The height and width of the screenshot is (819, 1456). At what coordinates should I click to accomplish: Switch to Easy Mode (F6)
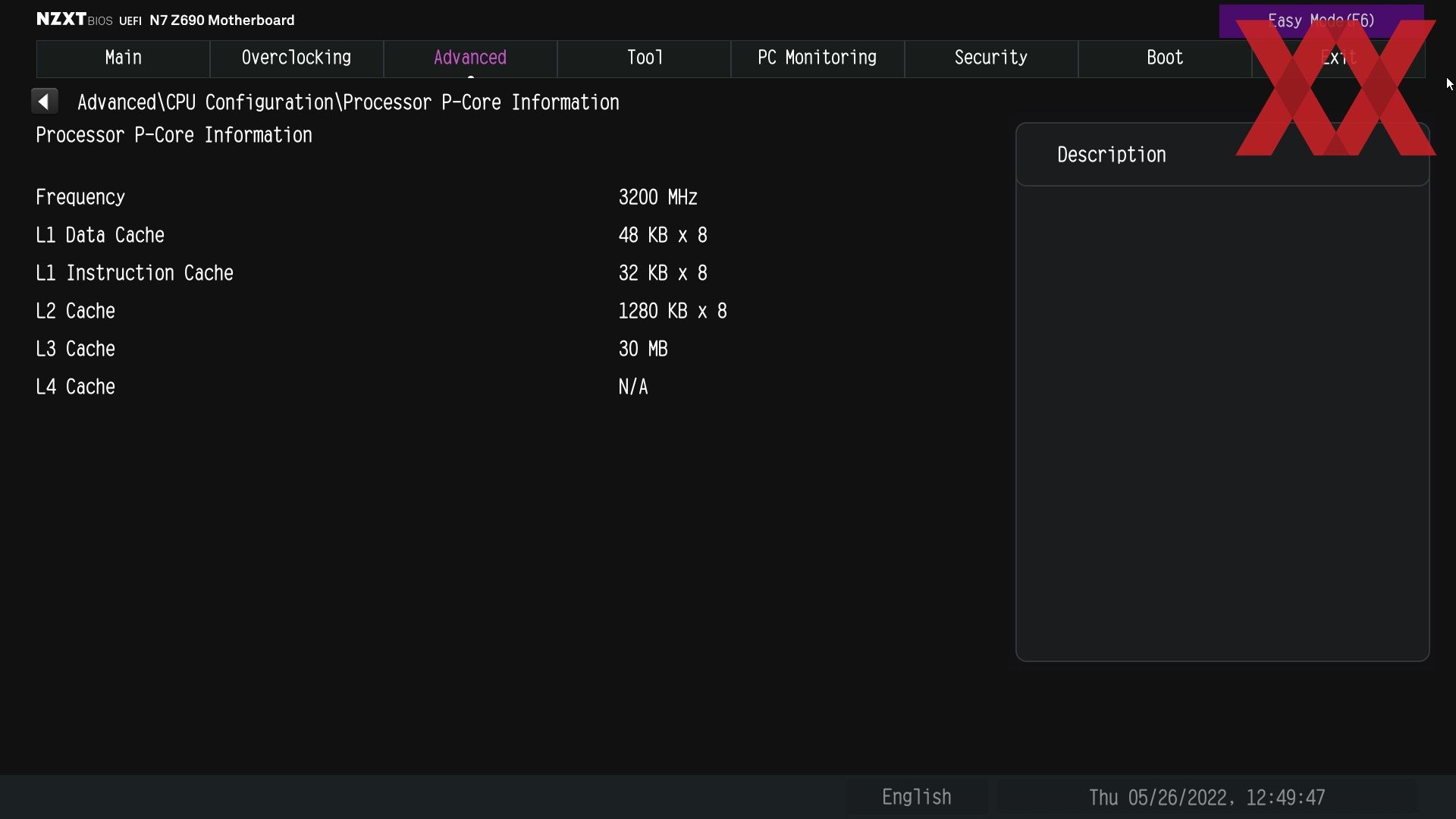[x=1321, y=21]
